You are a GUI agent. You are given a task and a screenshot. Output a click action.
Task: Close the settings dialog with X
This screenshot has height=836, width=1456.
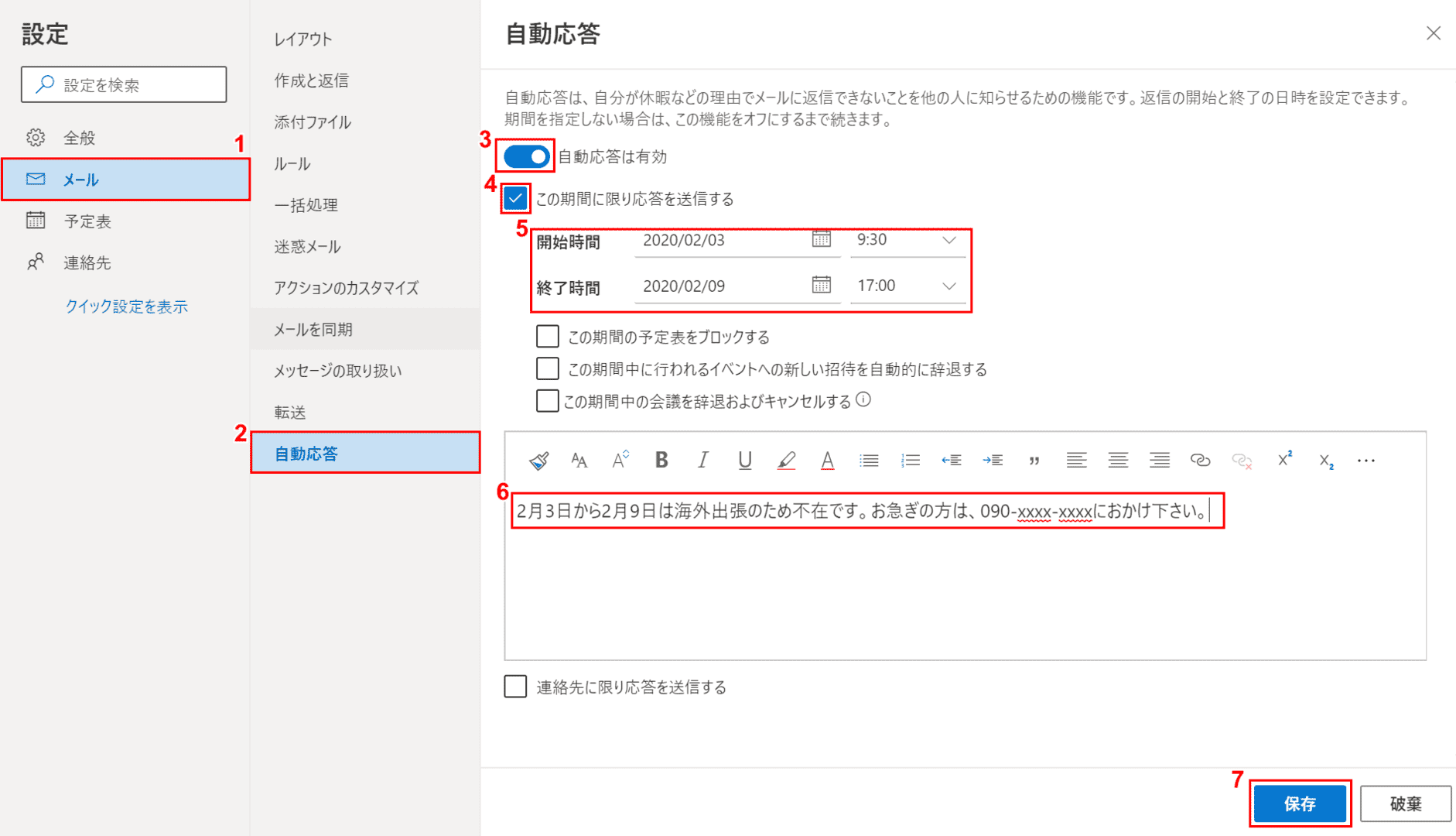click(x=1434, y=33)
